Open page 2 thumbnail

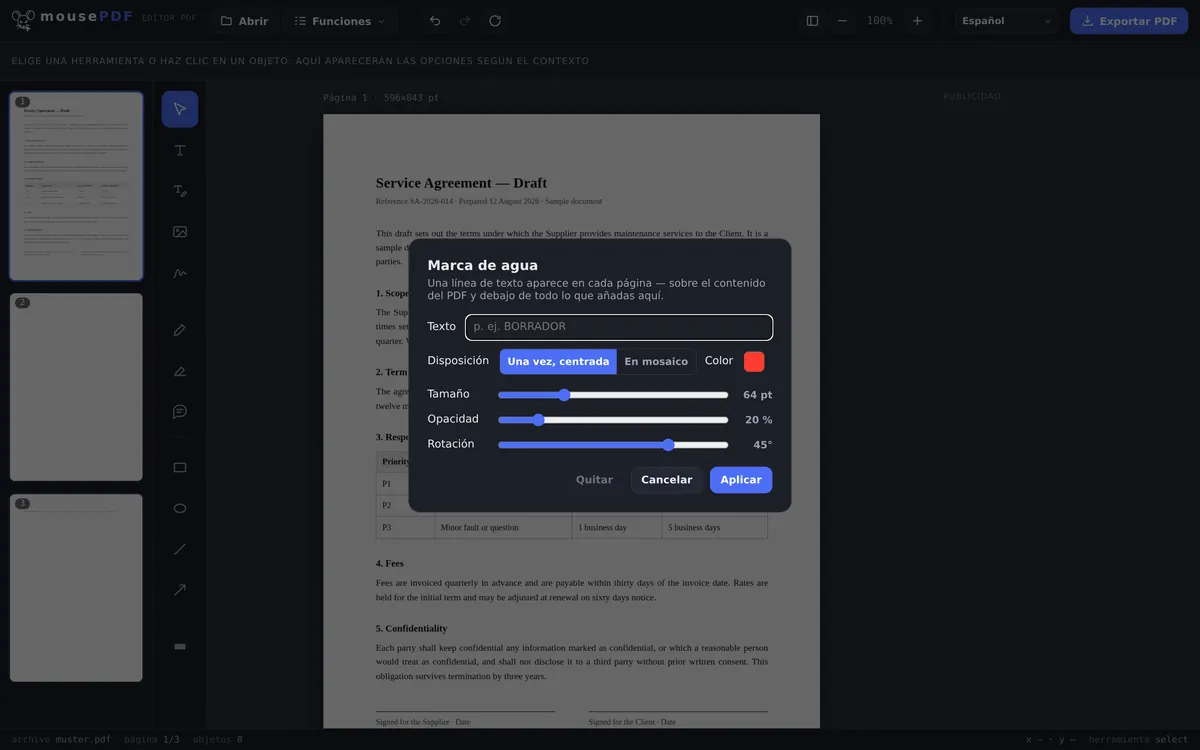(x=76, y=387)
